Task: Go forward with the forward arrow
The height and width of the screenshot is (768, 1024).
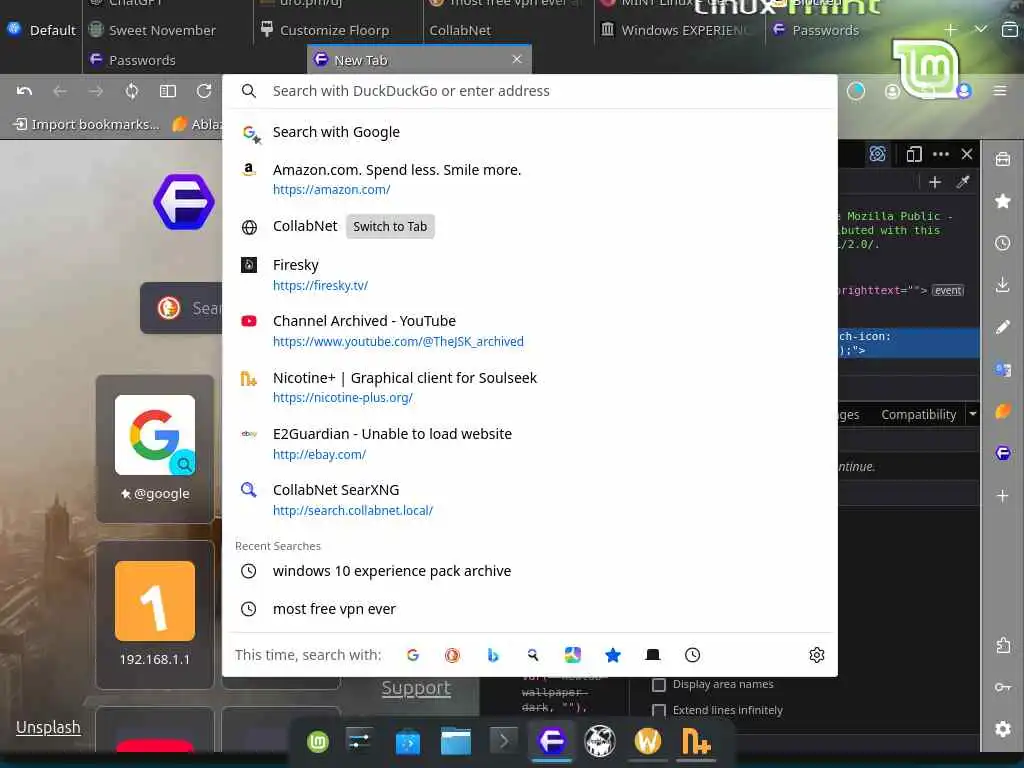Action: (x=95, y=91)
